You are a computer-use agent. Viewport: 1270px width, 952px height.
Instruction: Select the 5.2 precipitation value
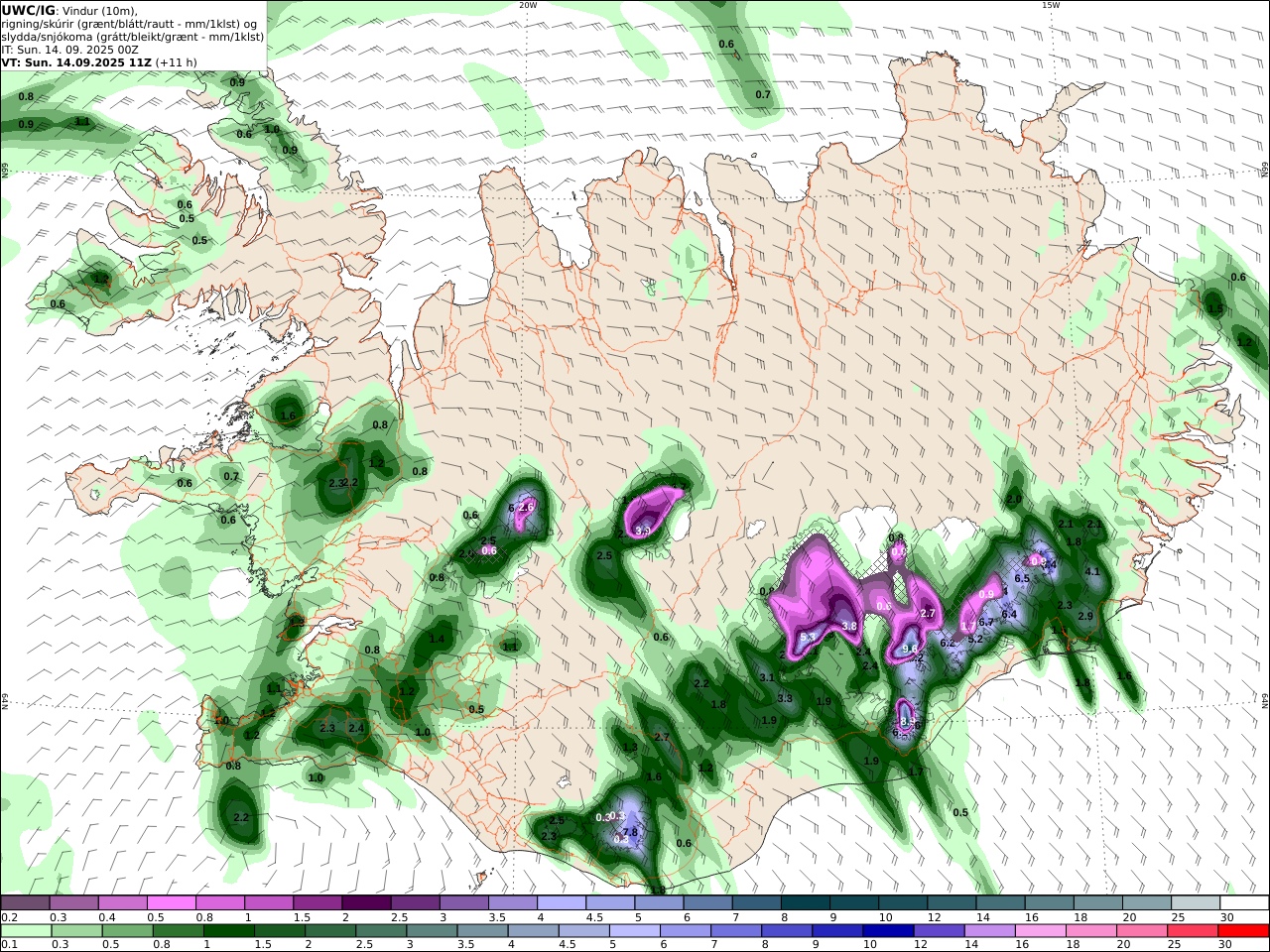[974, 639]
